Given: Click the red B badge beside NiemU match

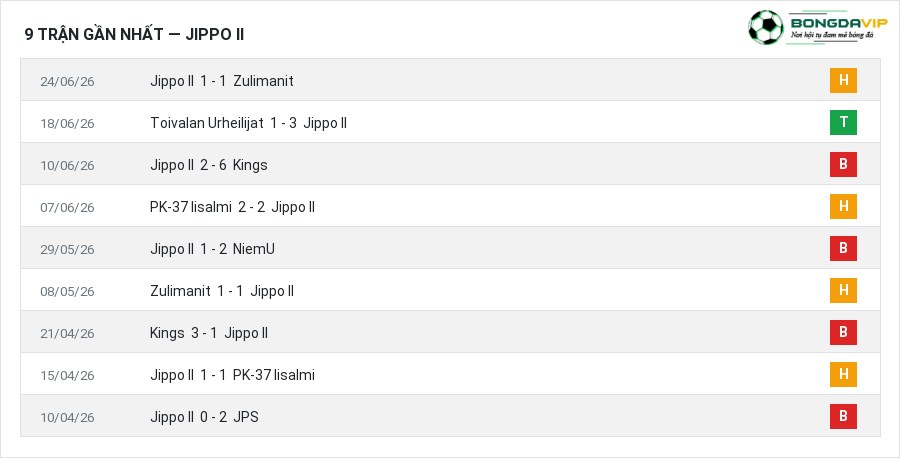Looking at the screenshot, I should 843,248.
